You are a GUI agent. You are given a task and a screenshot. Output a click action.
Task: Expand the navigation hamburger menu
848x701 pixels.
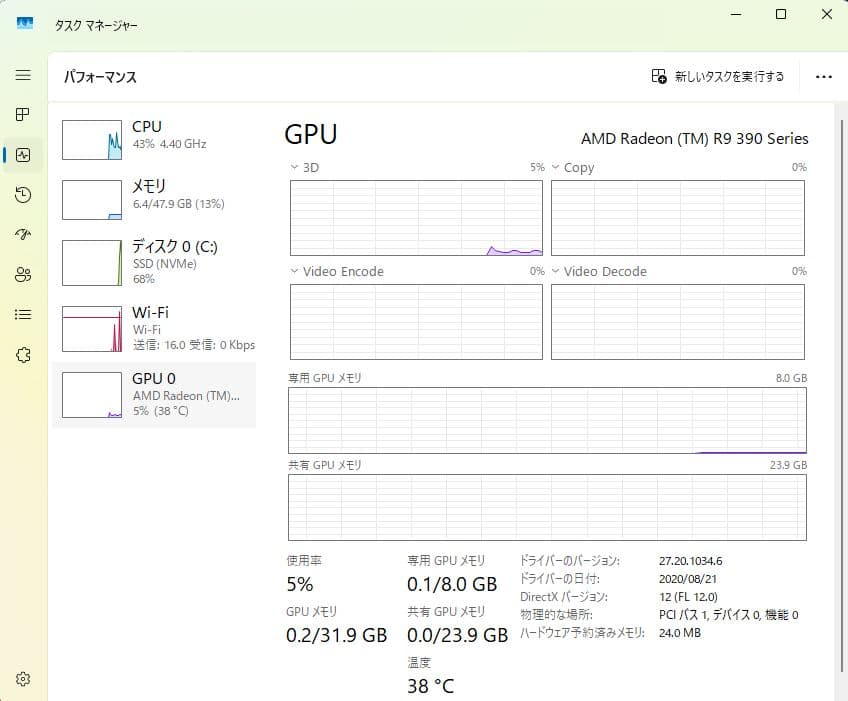click(x=22, y=75)
